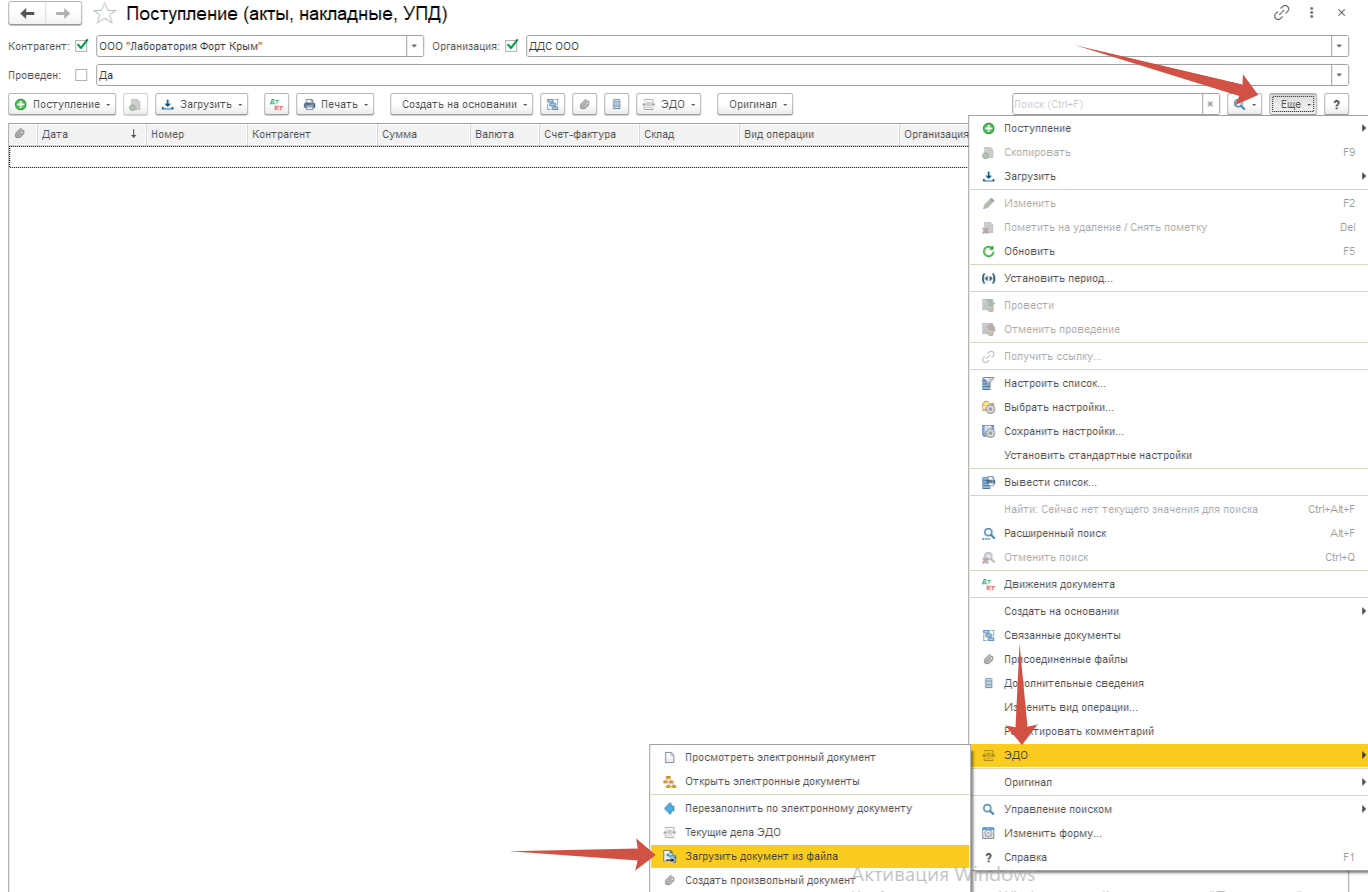Open help with the question mark button
The height and width of the screenshot is (892, 1368).
1336,104
